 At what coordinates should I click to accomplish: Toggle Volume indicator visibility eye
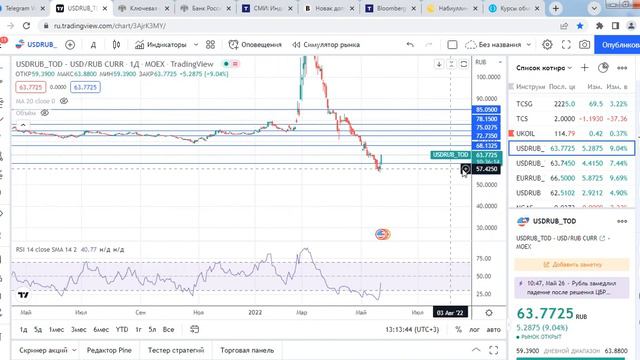pos(44,113)
